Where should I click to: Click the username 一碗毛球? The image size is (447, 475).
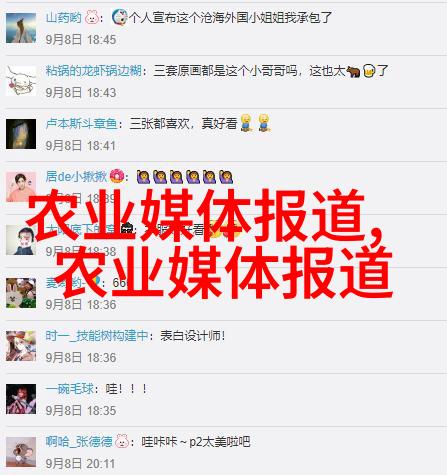(x=70, y=389)
